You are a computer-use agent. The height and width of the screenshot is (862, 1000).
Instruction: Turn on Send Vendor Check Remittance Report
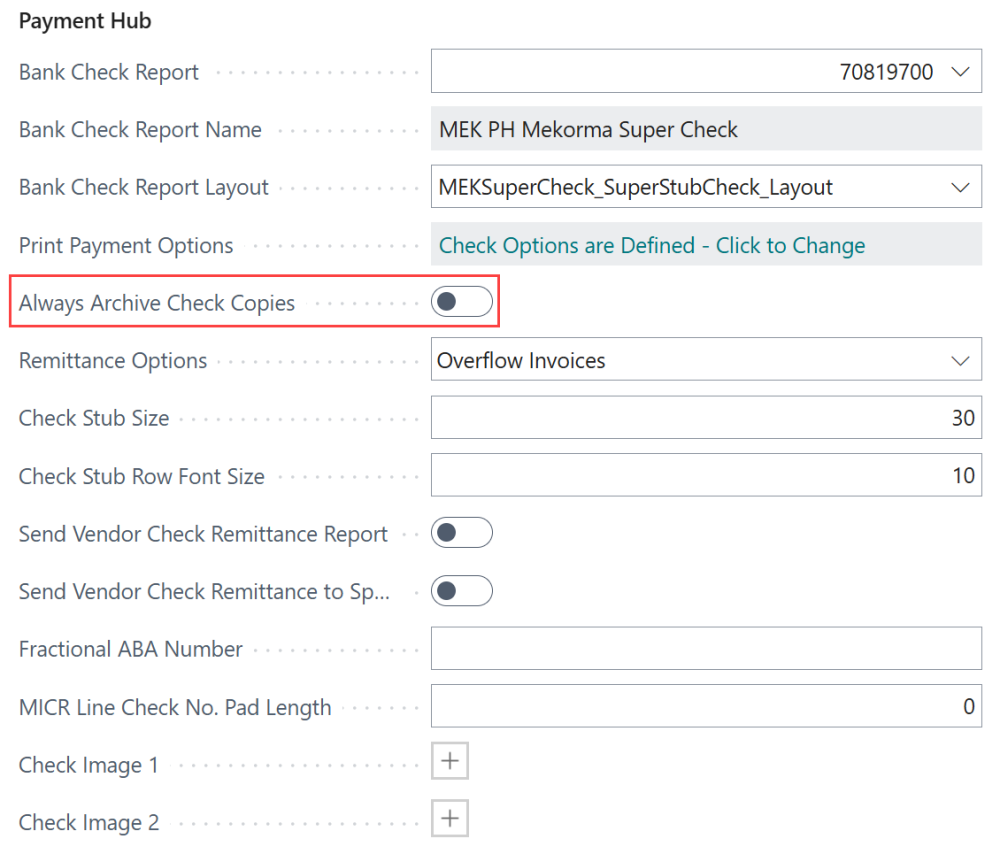point(461,533)
